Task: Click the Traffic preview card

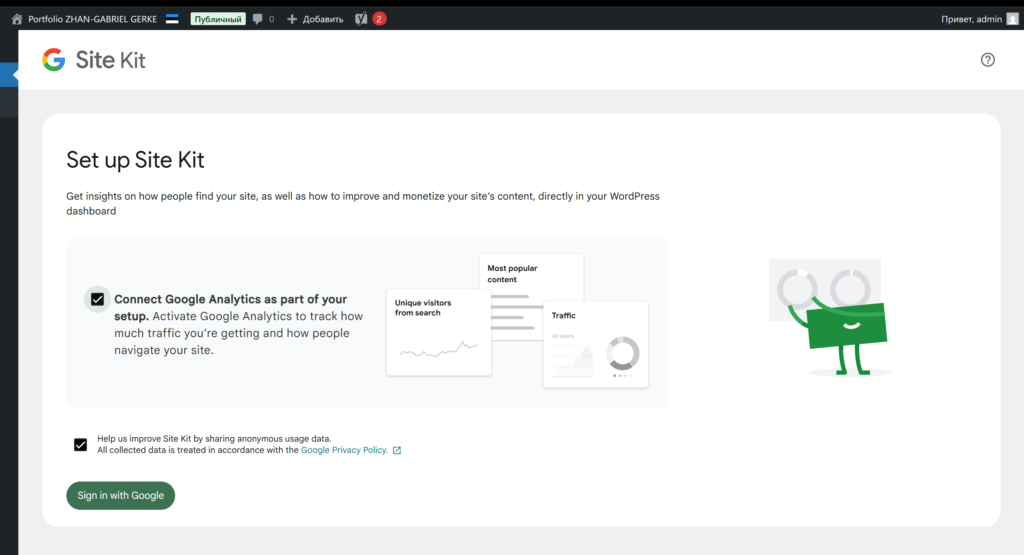Action: [596, 344]
